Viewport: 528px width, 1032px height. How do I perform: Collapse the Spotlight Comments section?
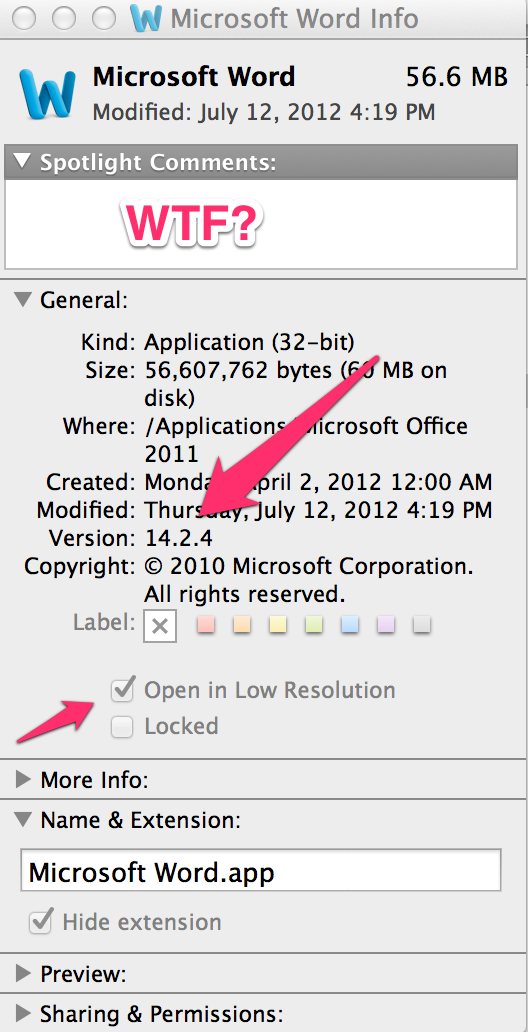pyautogui.click(x=23, y=161)
